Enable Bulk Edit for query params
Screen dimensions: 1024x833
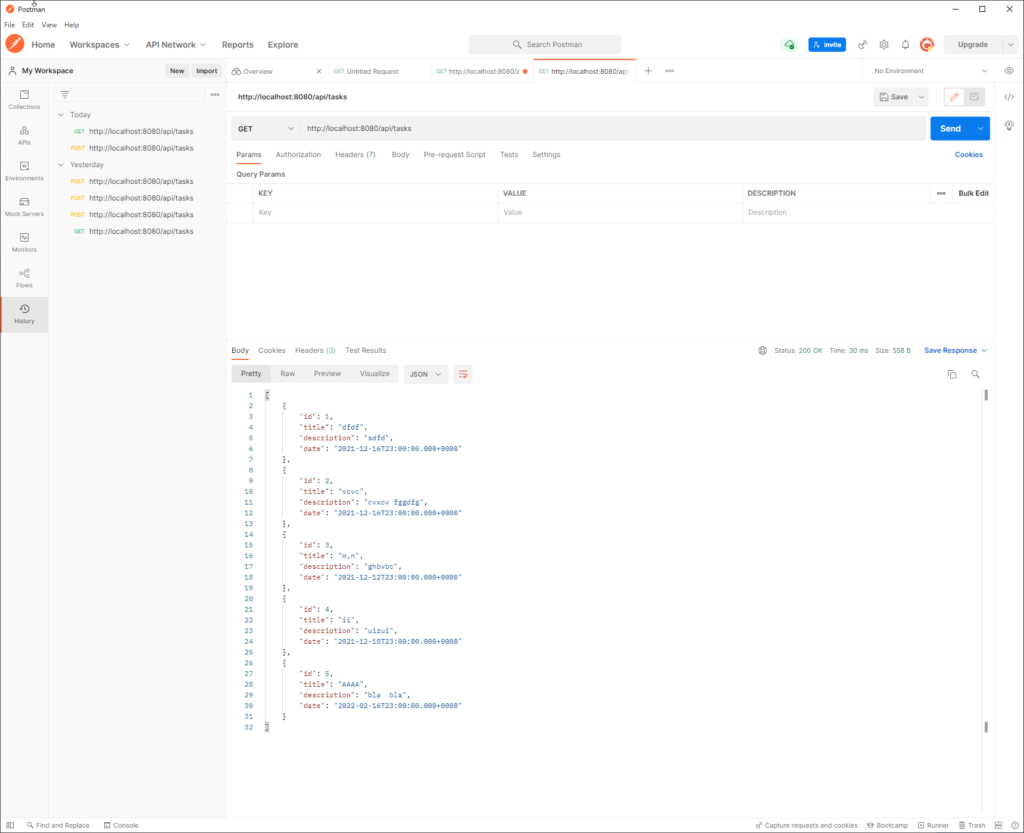click(973, 192)
